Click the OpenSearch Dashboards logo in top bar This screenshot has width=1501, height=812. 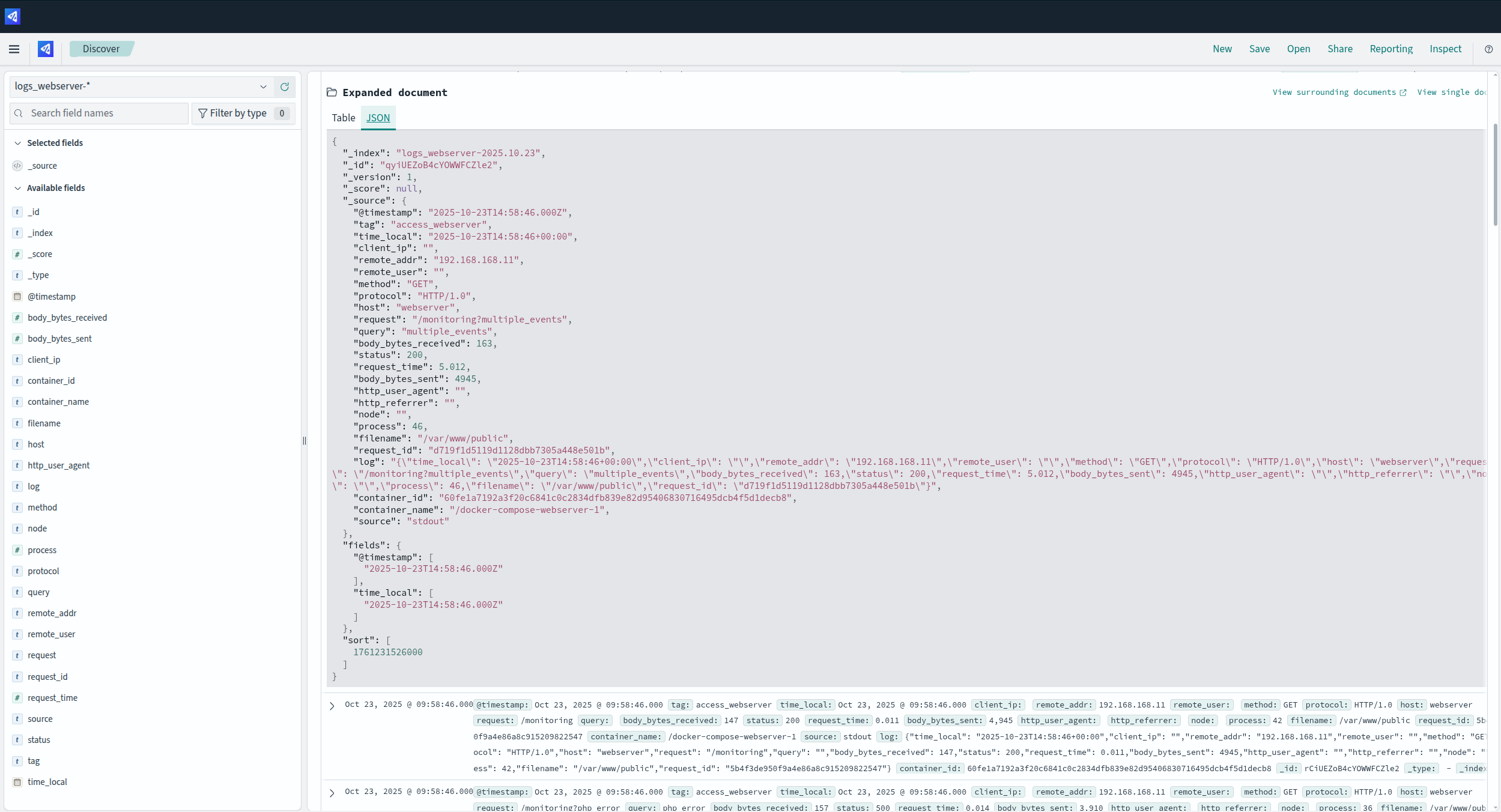point(13,16)
